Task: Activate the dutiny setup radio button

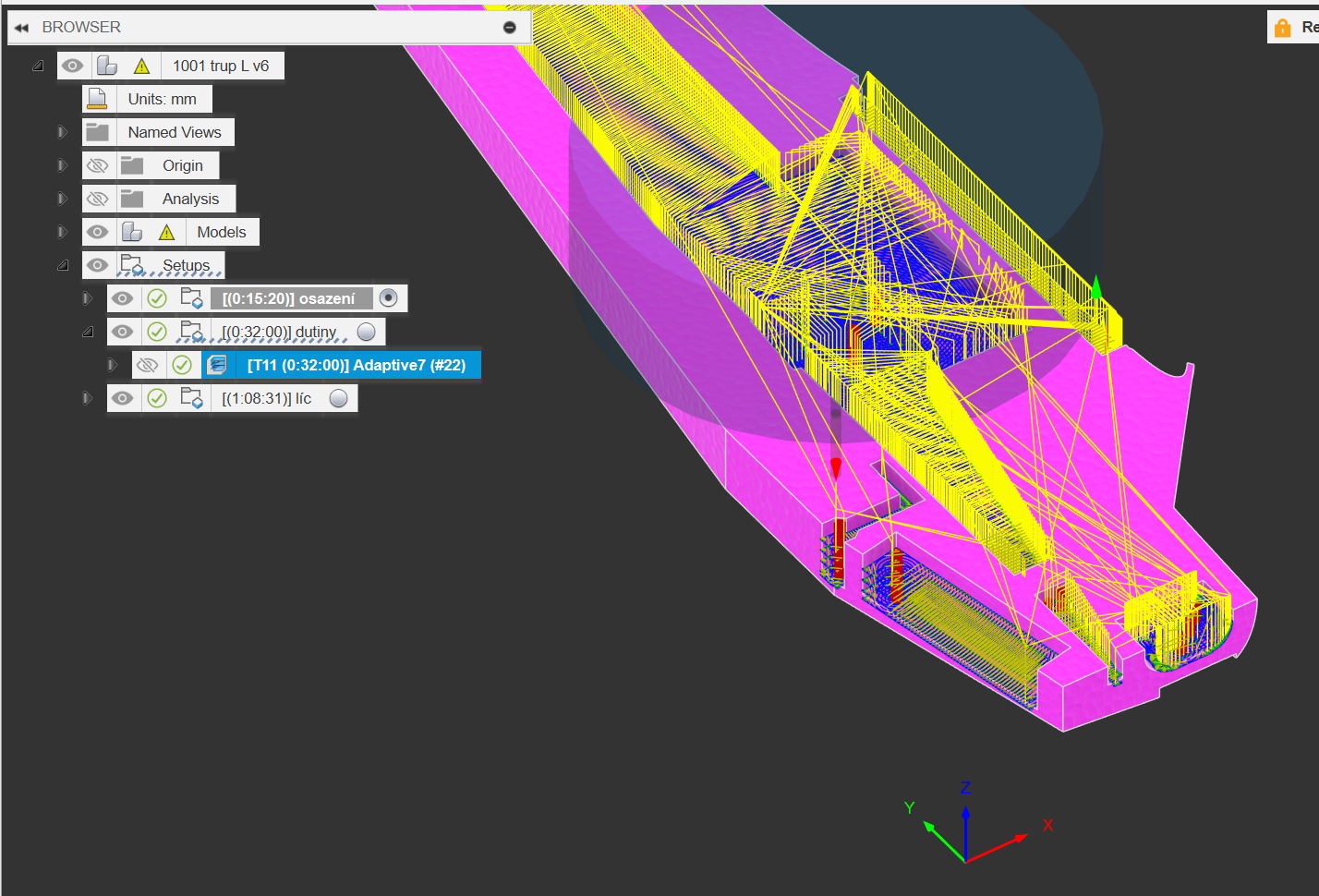Action: tap(367, 332)
